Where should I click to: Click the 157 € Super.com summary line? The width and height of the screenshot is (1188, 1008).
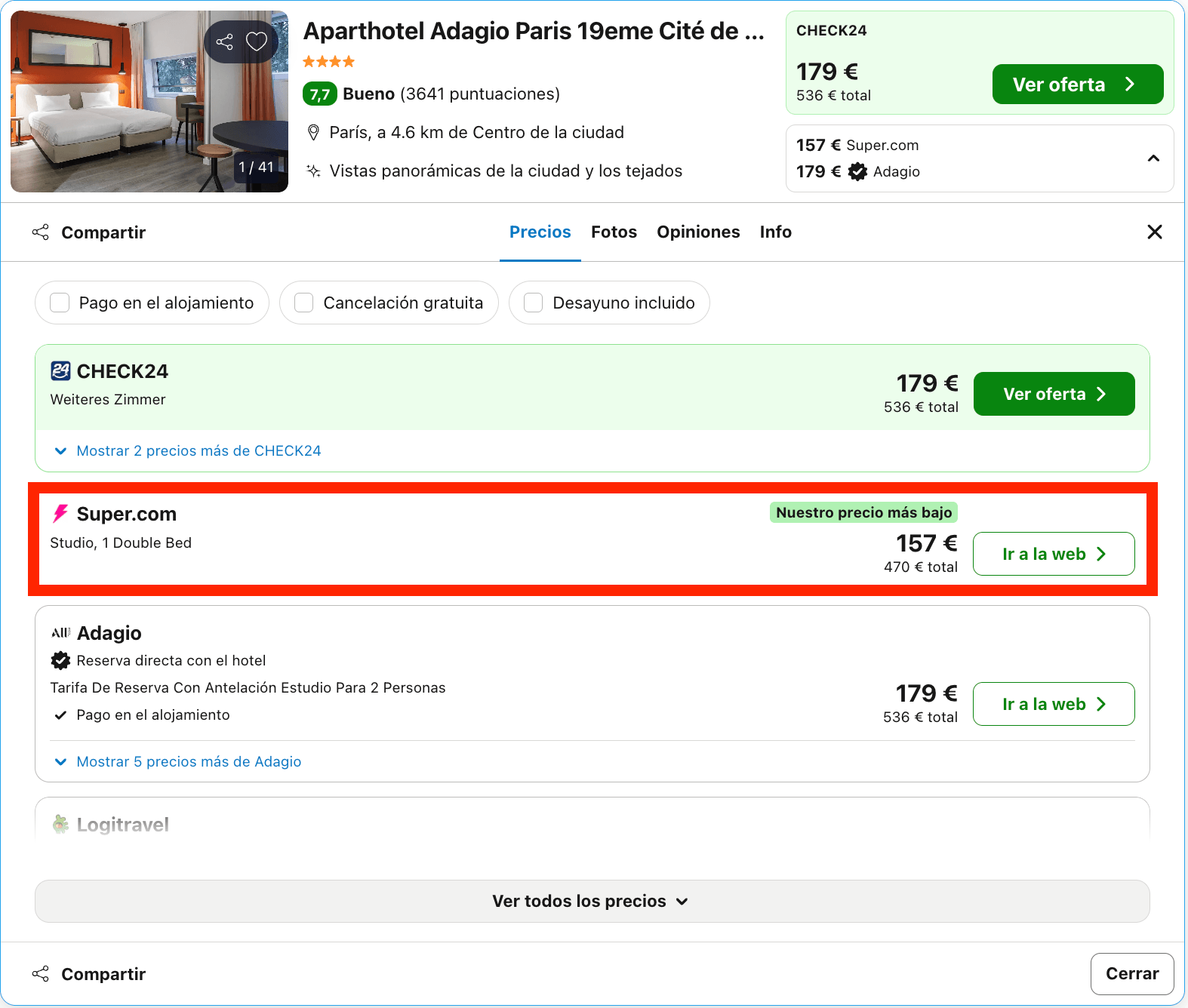857,145
